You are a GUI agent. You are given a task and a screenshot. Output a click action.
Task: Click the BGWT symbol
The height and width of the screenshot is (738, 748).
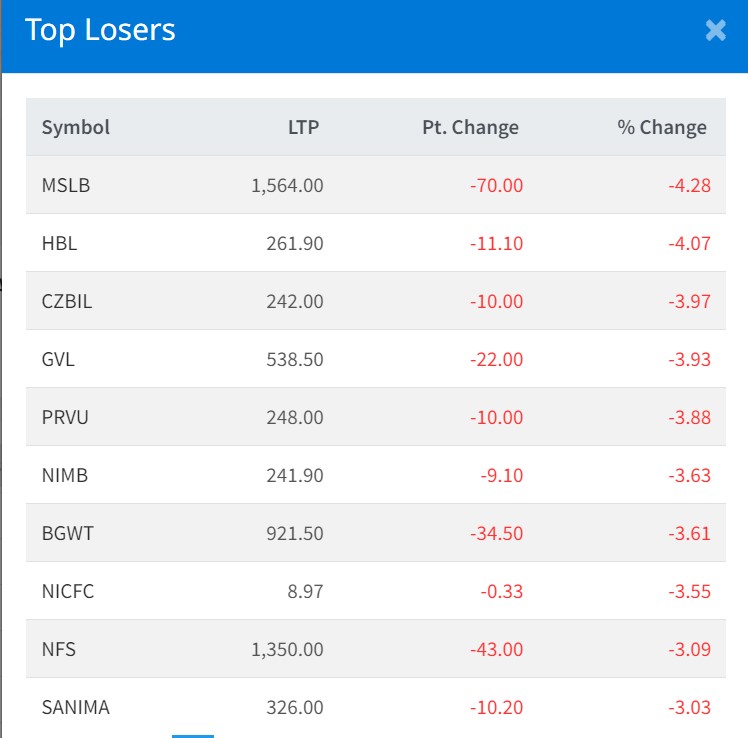(67, 533)
